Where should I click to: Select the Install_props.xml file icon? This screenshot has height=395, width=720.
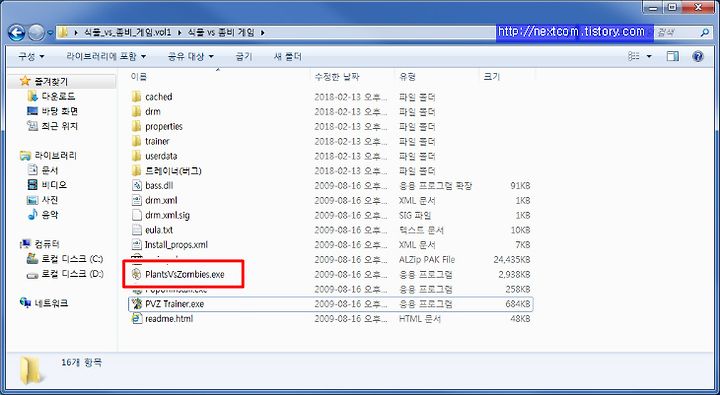[x=136, y=244]
